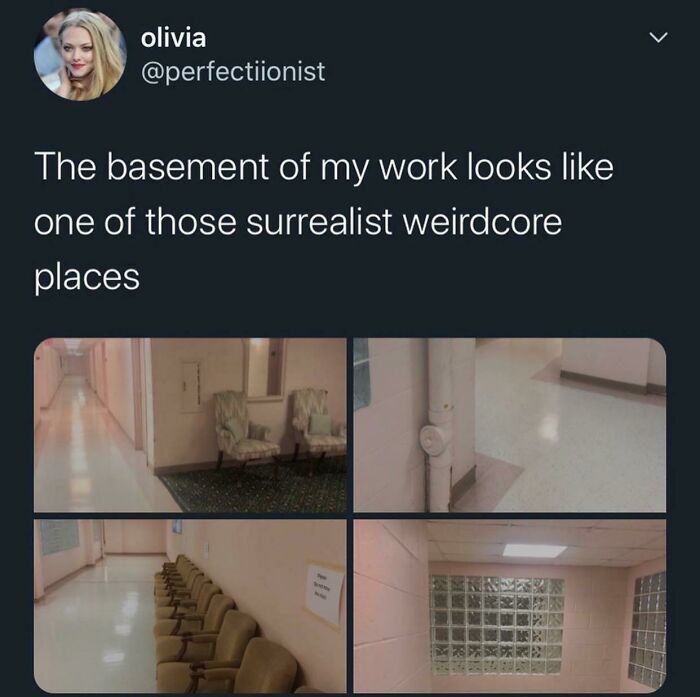Click the large central glass block window
700x697 pixels.
pos(496,625)
